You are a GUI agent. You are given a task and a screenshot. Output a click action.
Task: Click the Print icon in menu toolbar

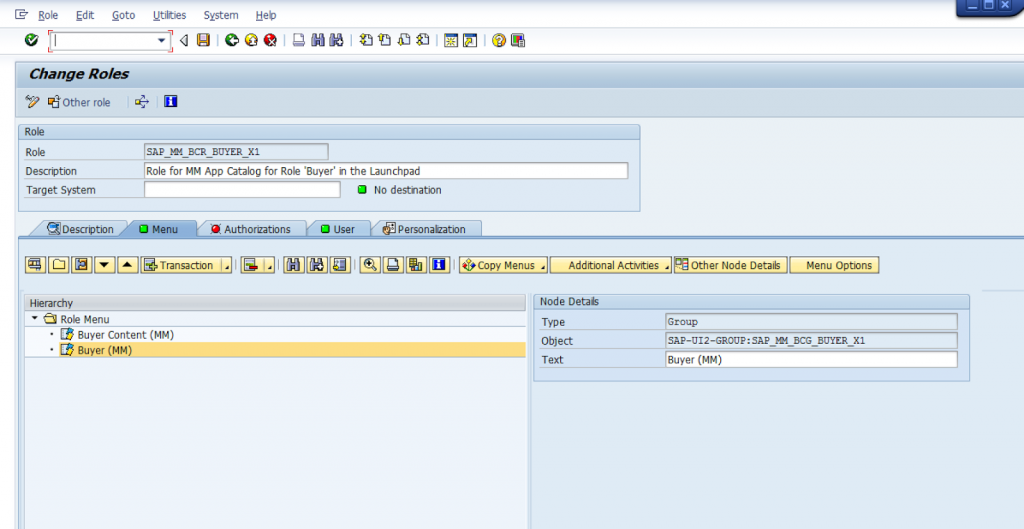393,265
